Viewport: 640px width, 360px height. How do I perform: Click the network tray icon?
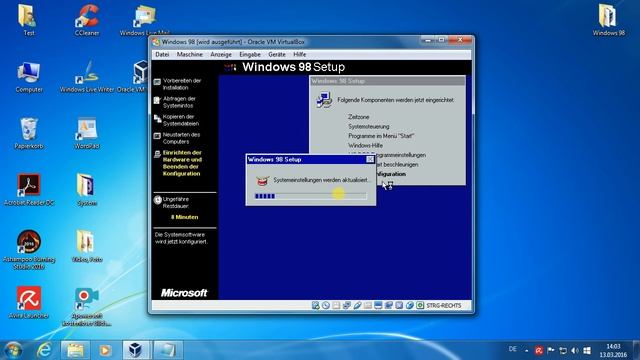coord(563,351)
